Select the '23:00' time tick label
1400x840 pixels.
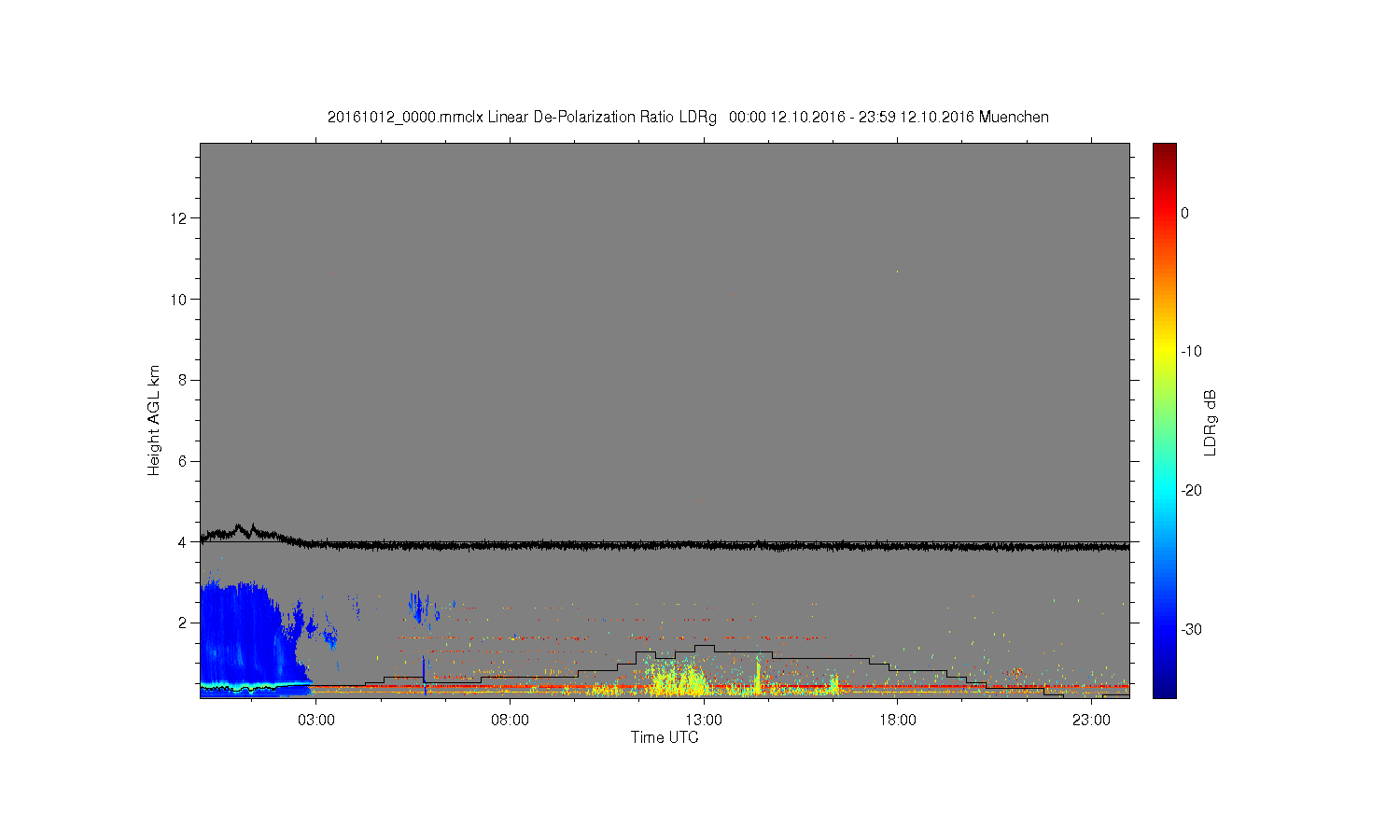1091,721
